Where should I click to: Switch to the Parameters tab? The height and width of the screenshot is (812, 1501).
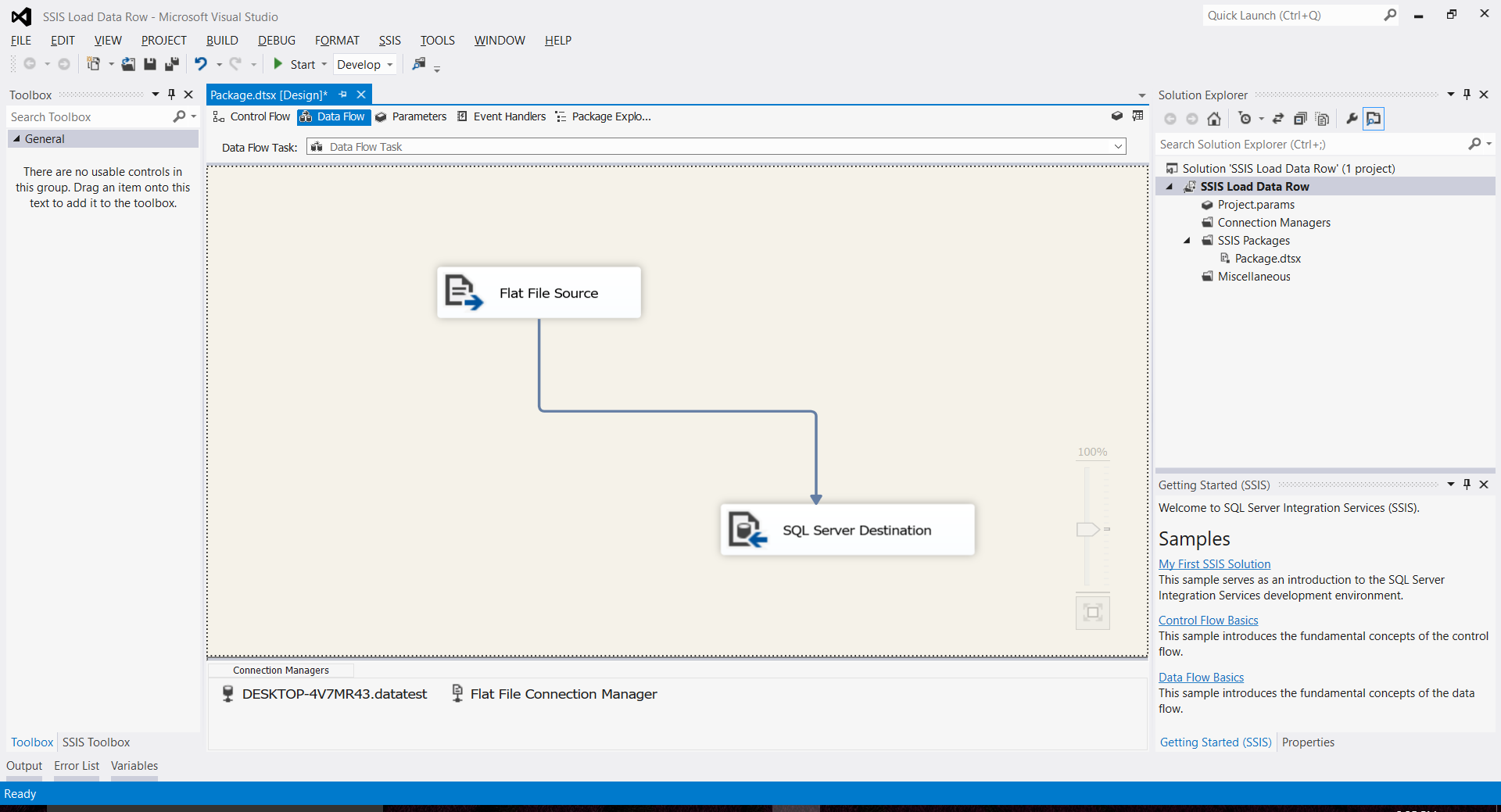pyautogui.click(x=411, y=116)
